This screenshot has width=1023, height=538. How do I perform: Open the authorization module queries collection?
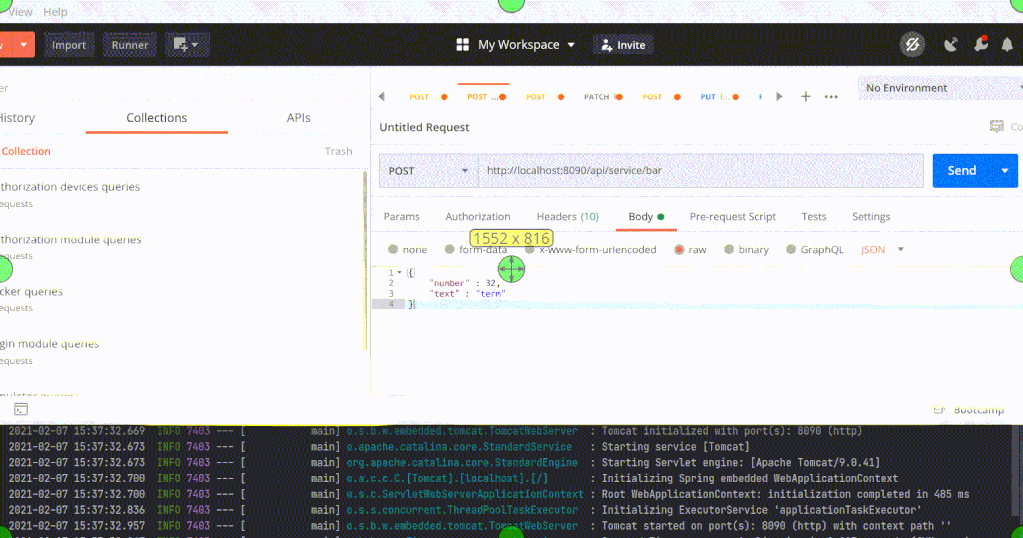tap(70, 239)
